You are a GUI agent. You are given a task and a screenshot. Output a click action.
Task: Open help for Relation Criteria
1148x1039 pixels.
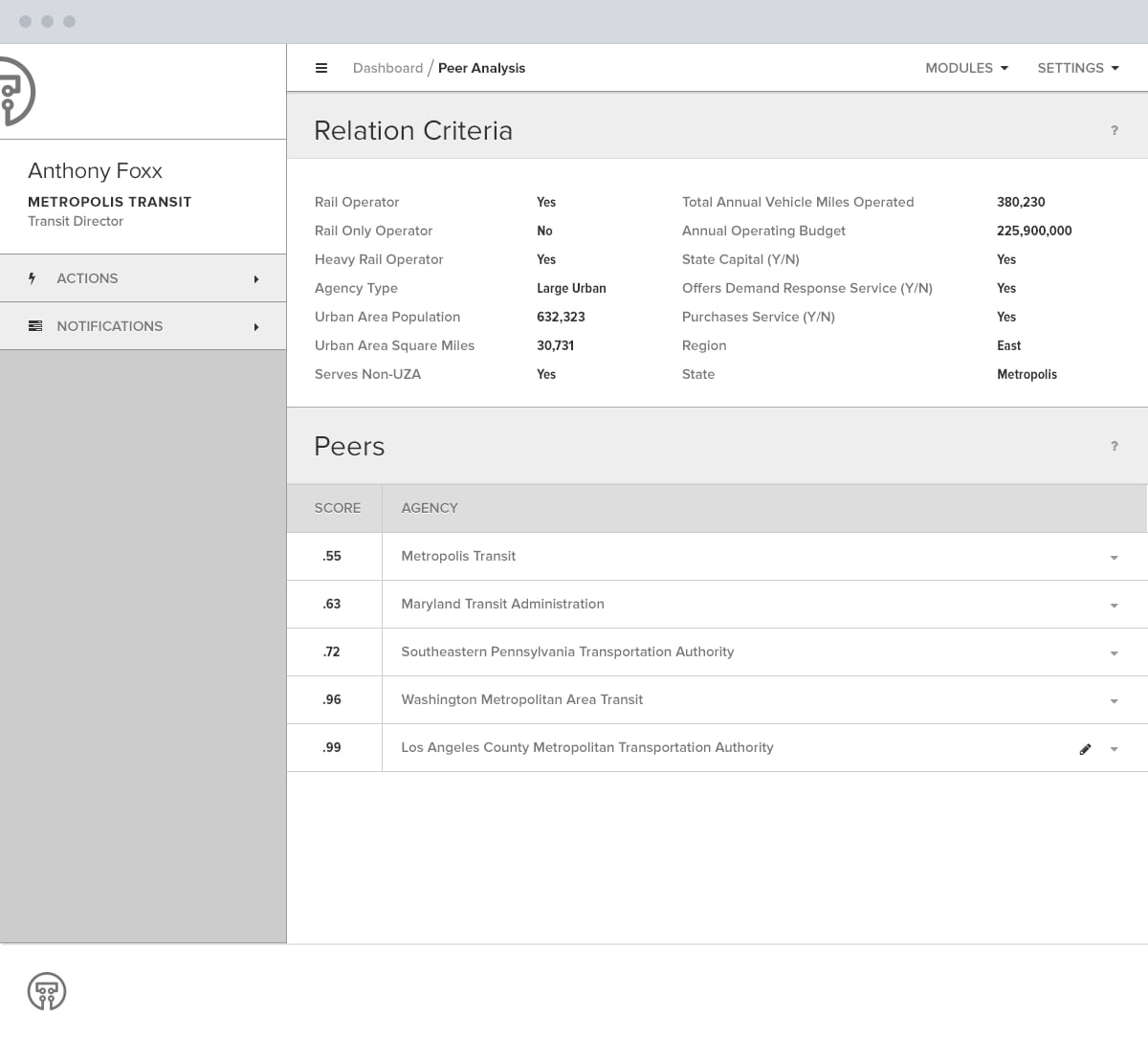click(1115, 130)
